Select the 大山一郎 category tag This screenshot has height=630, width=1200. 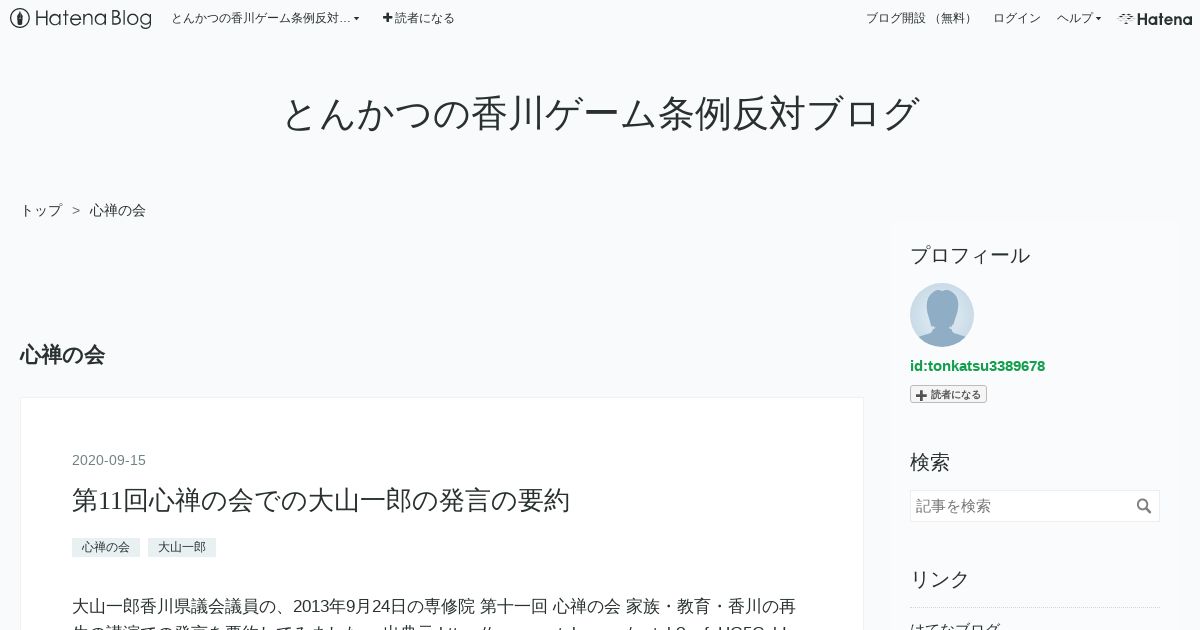(182, 547)
